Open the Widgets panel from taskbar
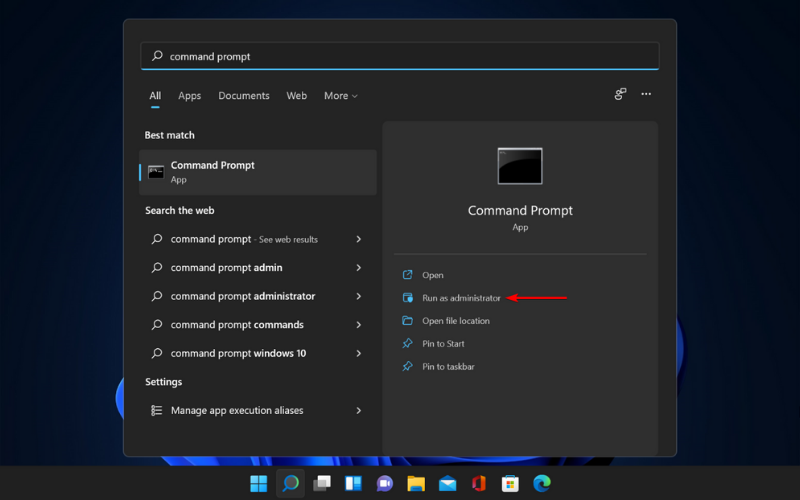Screen dimensions: 800x500 click(354, 483)
